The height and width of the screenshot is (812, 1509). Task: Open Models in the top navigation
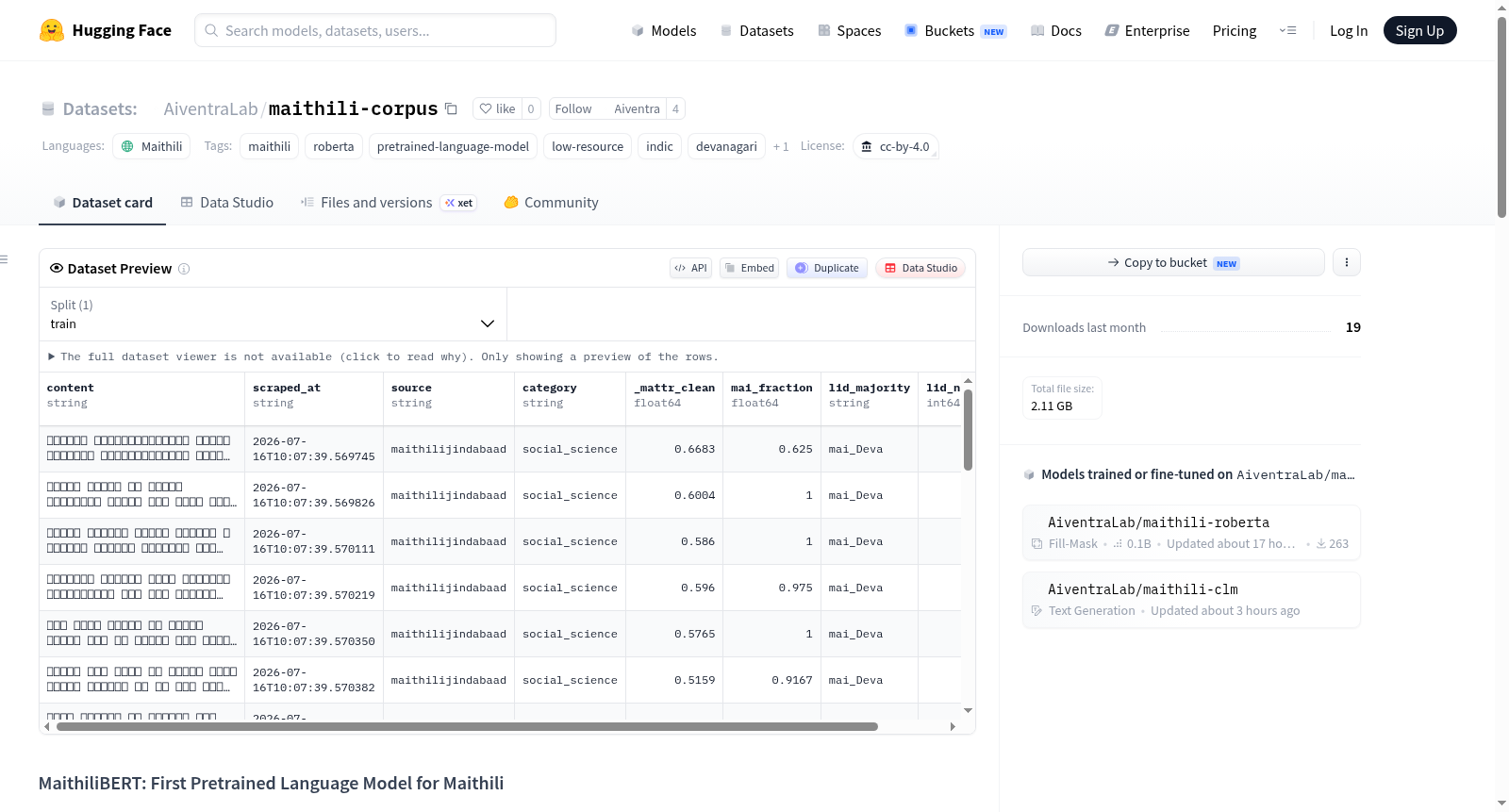pyautogui.click(x=664, y=30)
